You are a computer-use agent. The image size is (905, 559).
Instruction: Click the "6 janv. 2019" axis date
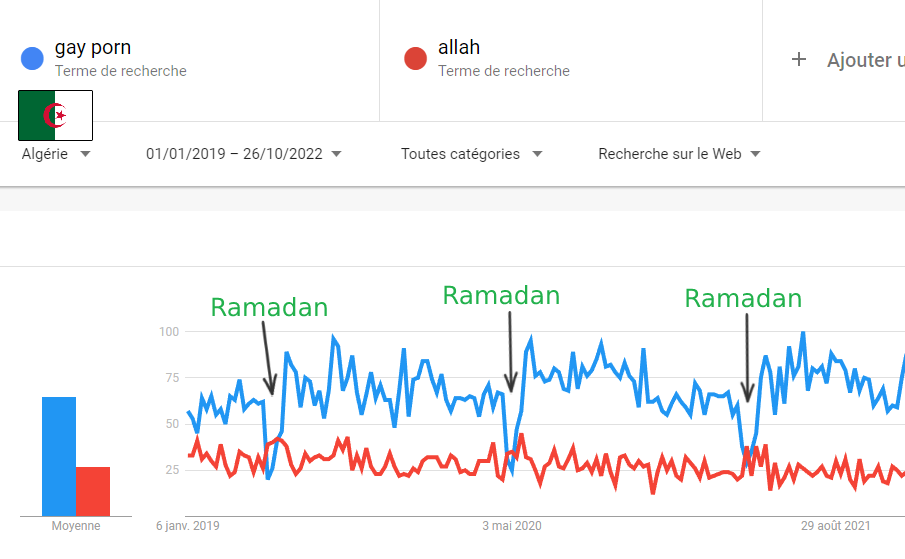(x=188, y=526)
